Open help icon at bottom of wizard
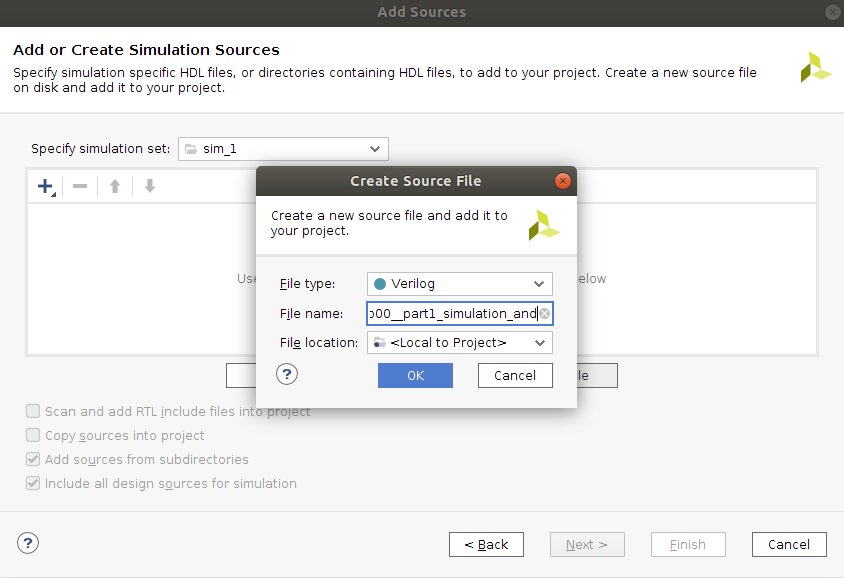Viewport: 844px width, 578px height. click(x=27, y=543)
